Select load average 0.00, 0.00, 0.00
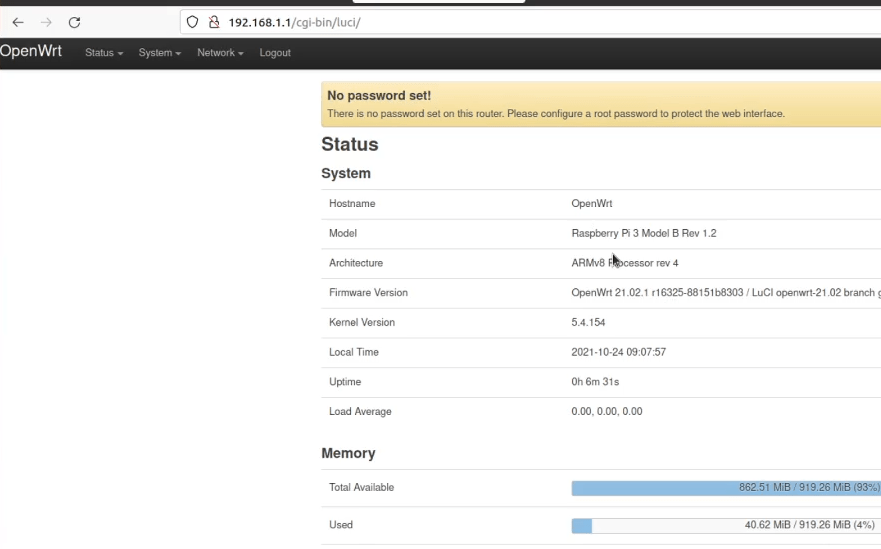Viewport: 881px width, 549px height. pos(607,412)
